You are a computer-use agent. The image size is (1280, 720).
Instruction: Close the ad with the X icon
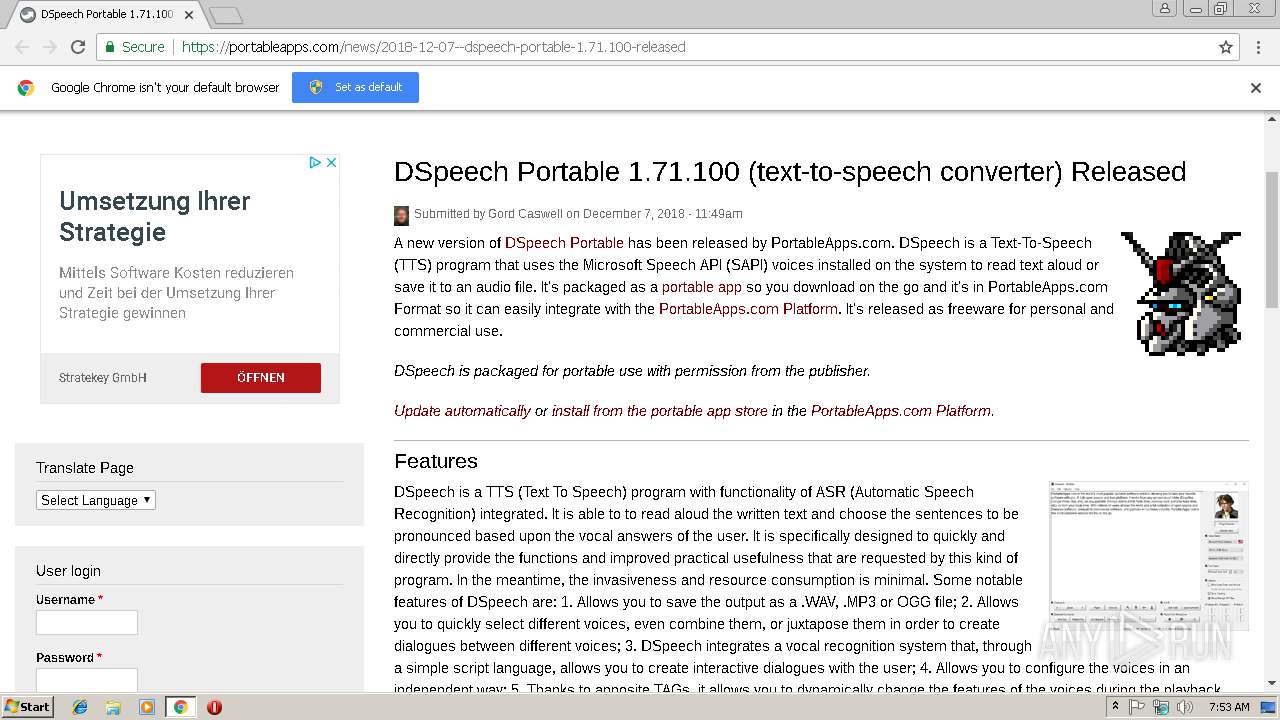(x=331, y=162)
